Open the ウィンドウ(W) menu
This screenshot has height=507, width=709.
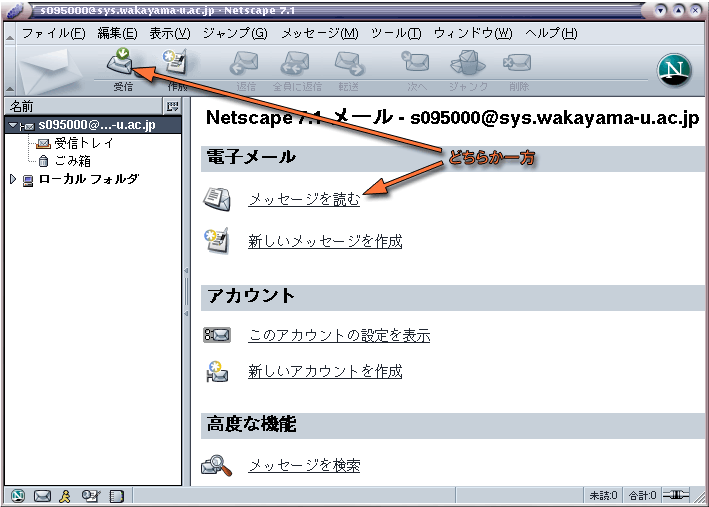(473, 33)
